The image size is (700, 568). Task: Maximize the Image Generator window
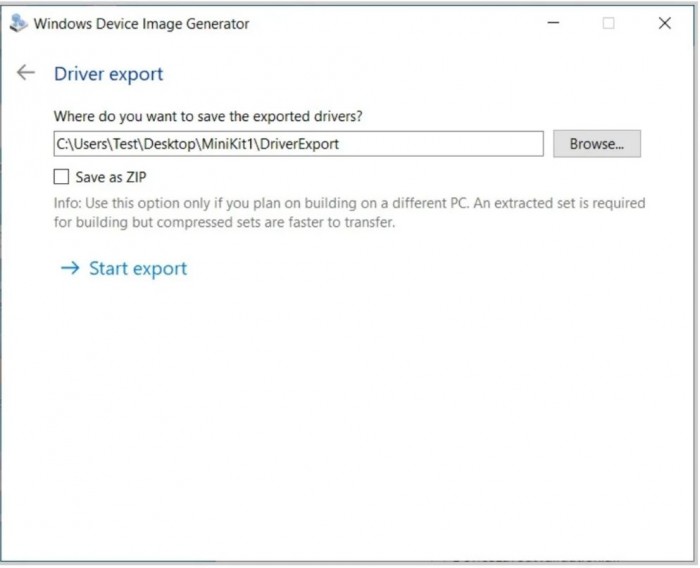[608, 23]
